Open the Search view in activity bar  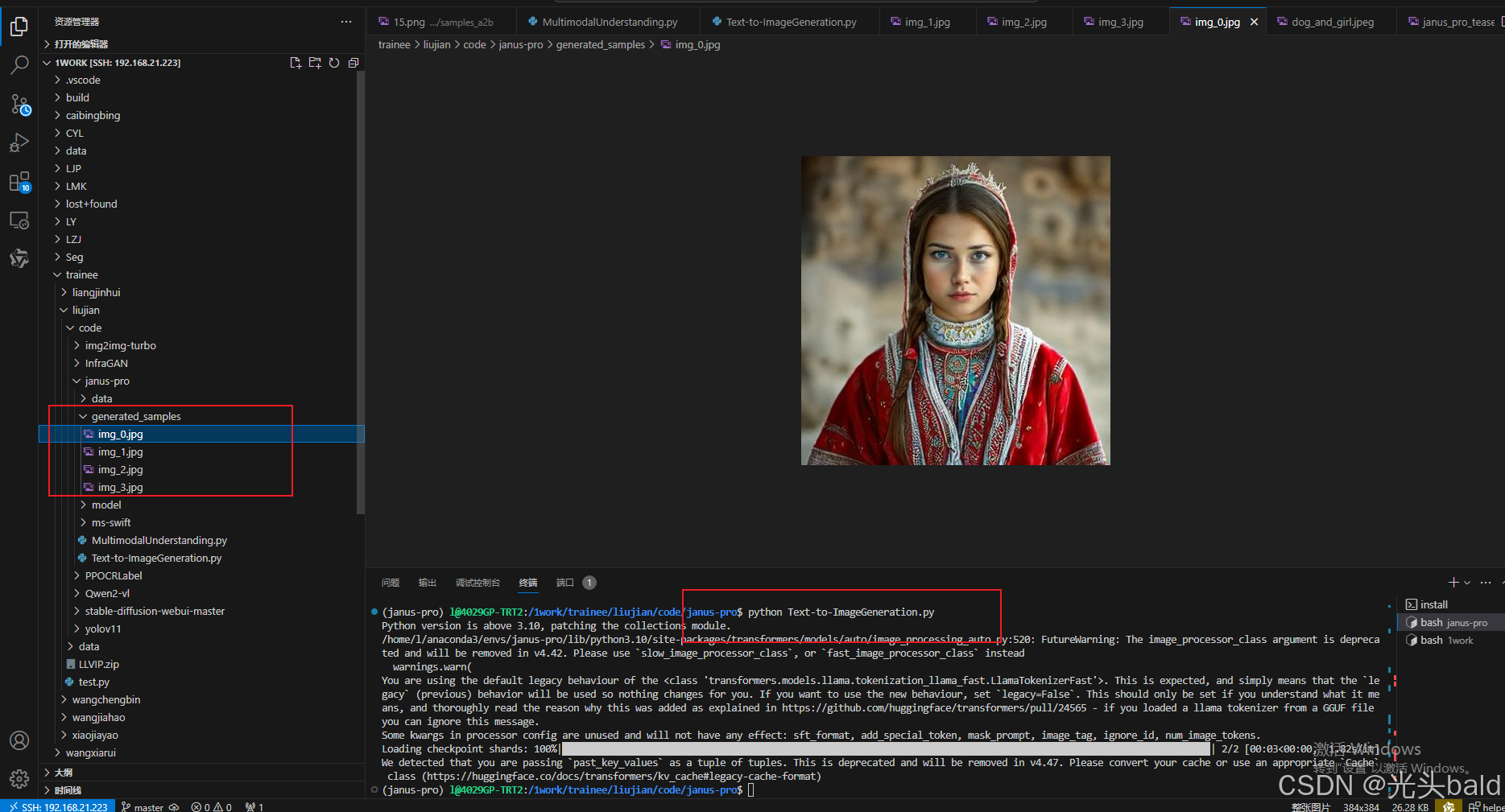[x=19, y=65]
